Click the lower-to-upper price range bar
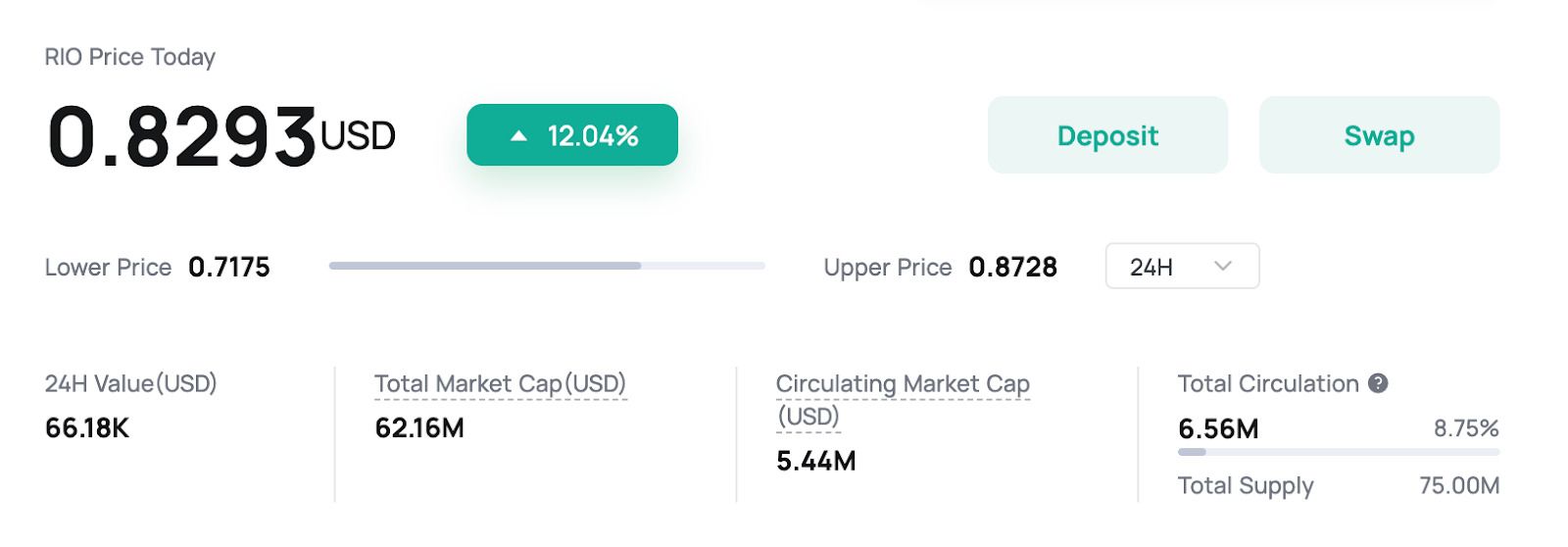The width and height of the screenshot is (1568, 547). tap(547, 266)
